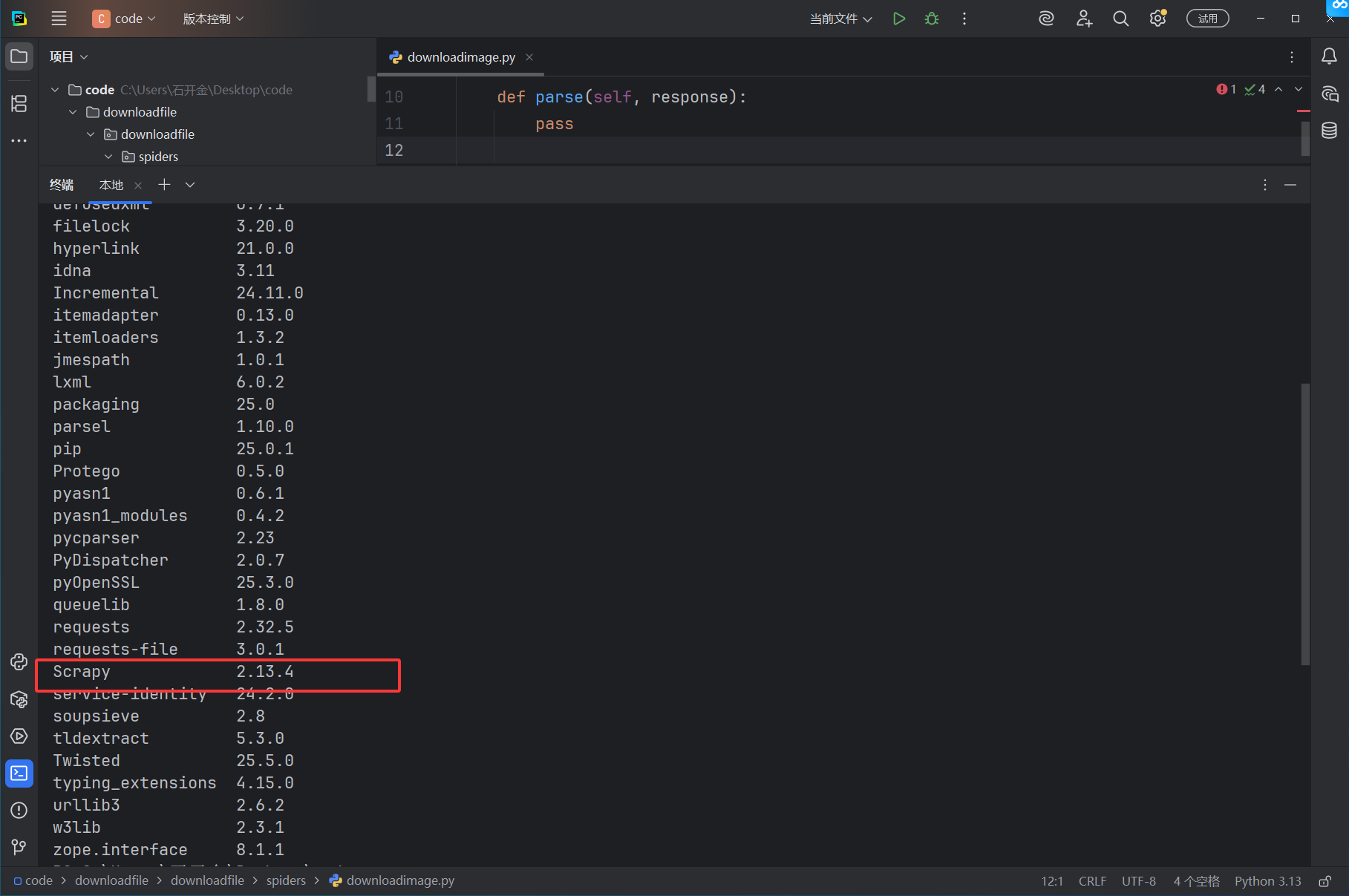
Task: Collapse the code root folder
Action: [x=55, y=90]
